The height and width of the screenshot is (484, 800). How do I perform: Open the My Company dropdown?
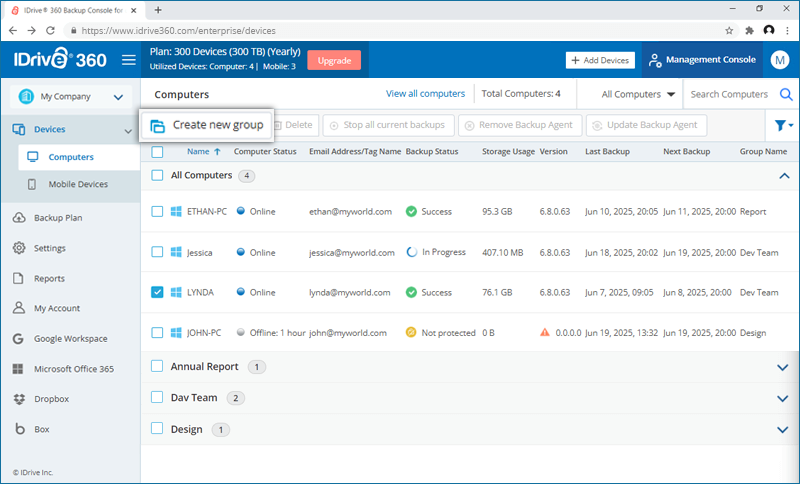pyautogui.click(x=70, y=97)
